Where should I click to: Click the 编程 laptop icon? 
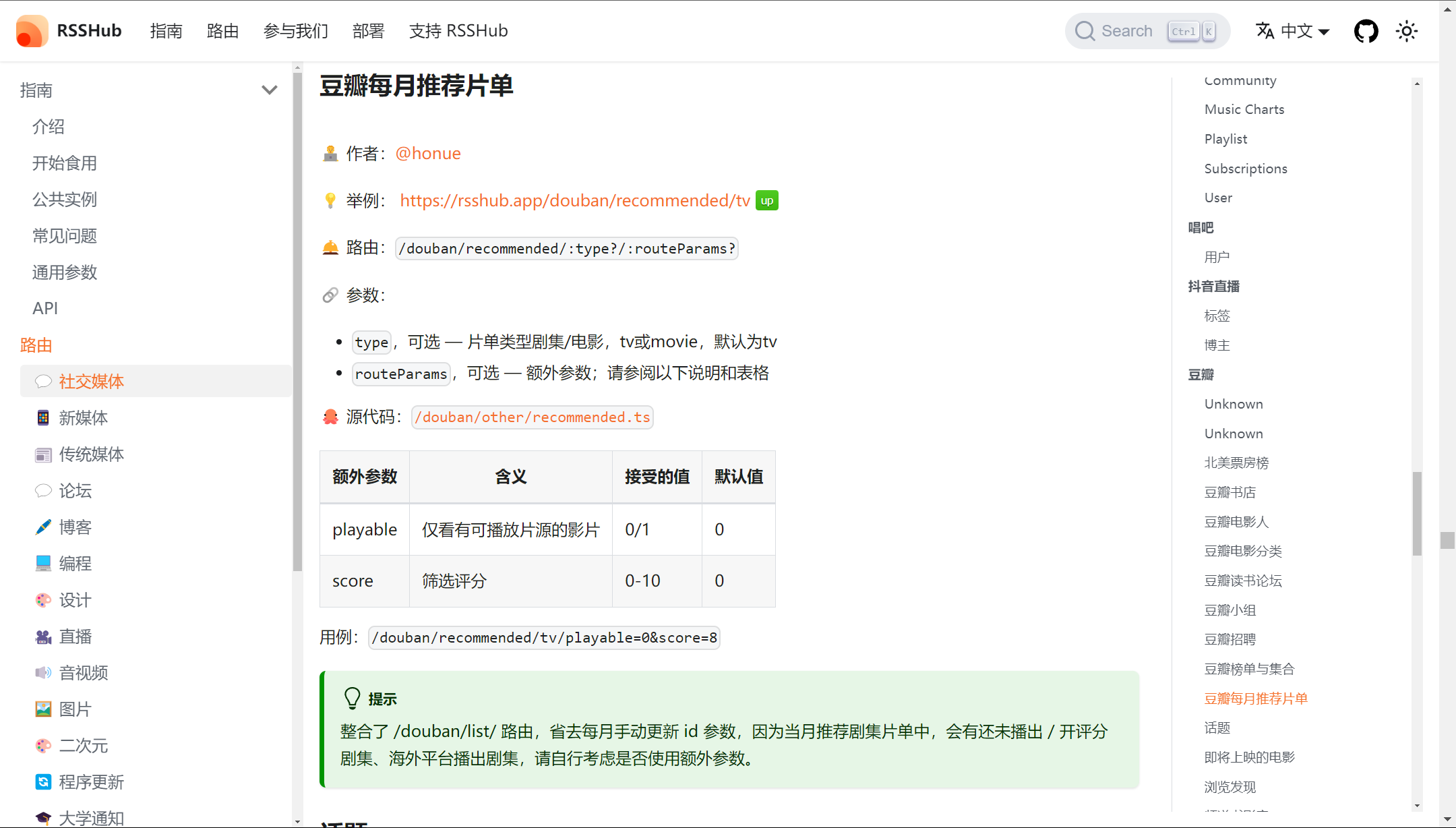click(x=43, y=564)
